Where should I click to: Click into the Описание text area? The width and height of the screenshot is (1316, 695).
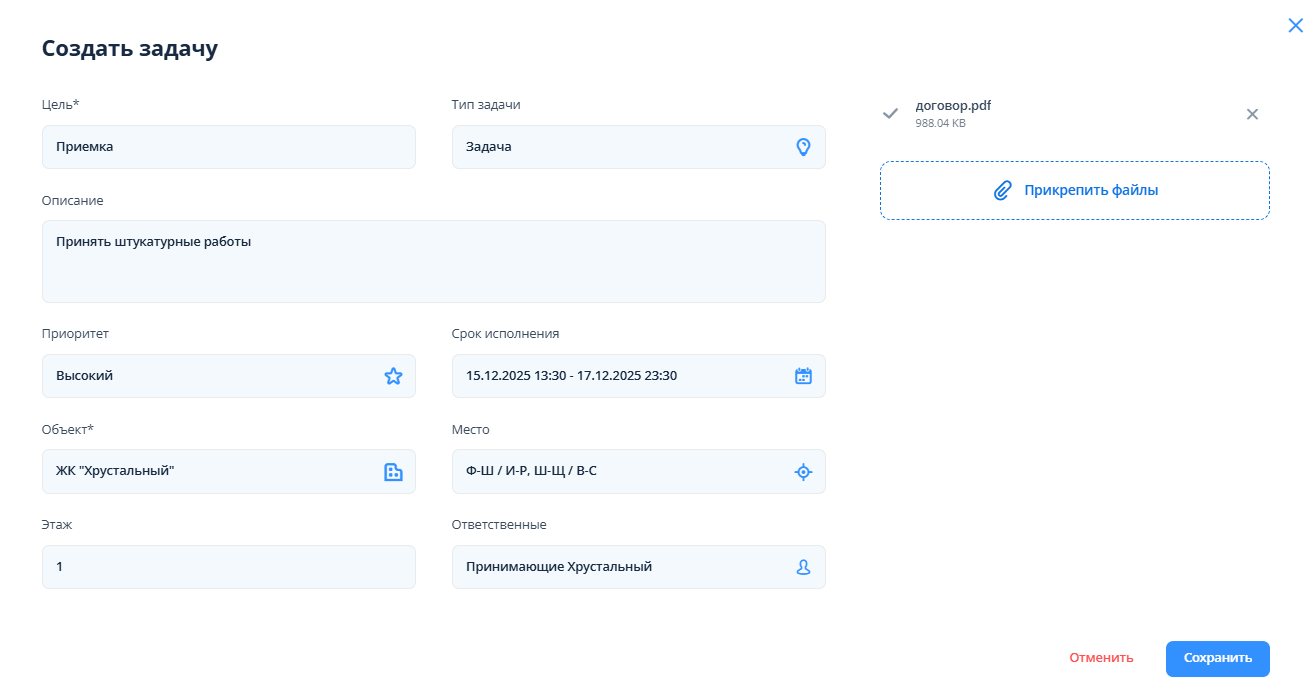click(x=433, y=261)
